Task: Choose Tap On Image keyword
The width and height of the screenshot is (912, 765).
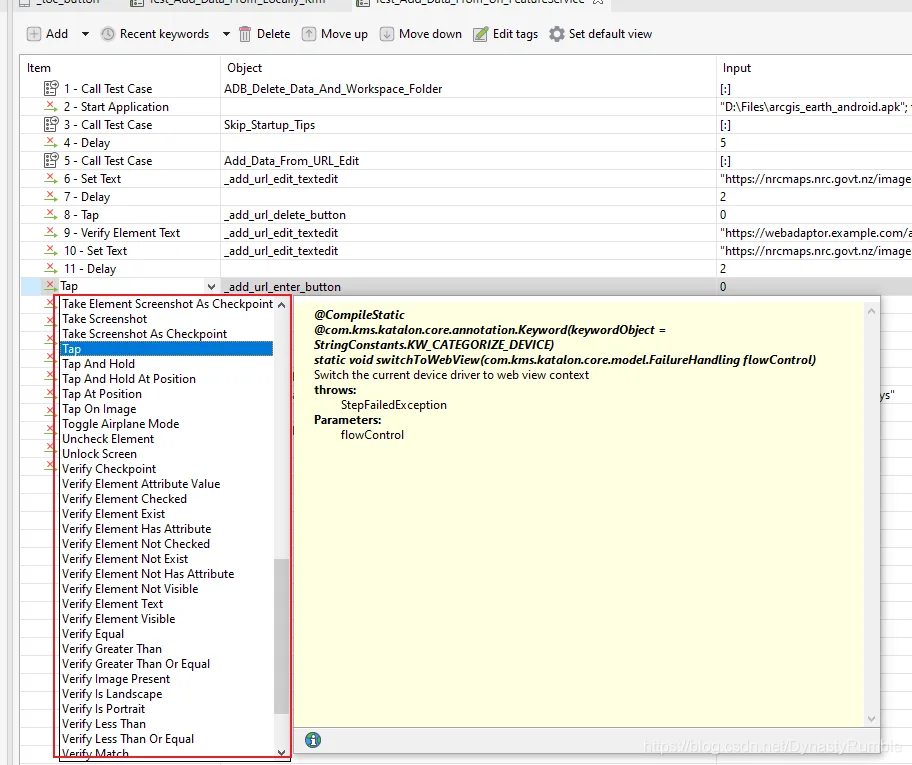Action: 167,409
